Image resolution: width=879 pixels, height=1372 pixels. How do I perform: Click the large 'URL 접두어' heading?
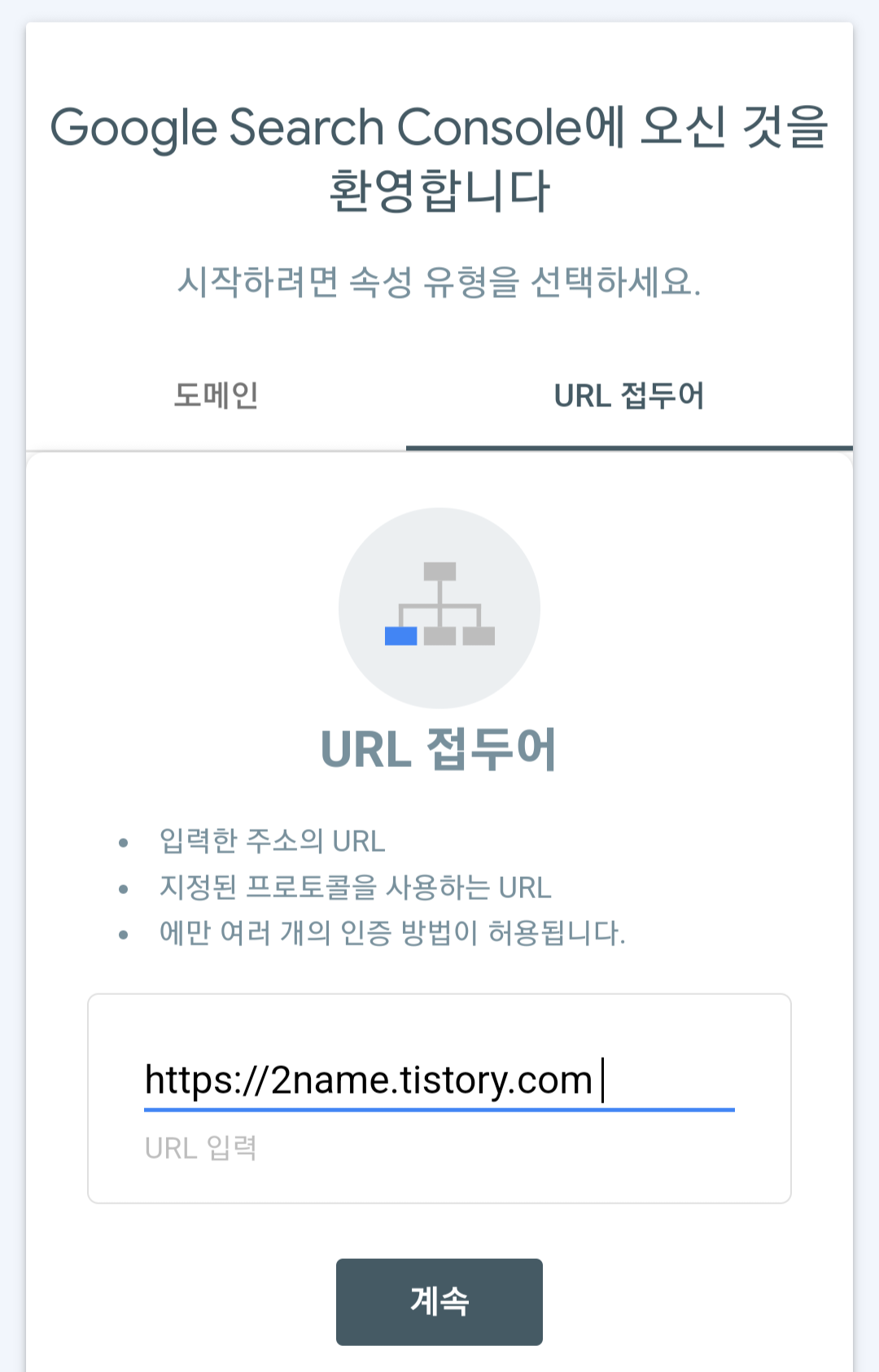click(x=439, y=749)
